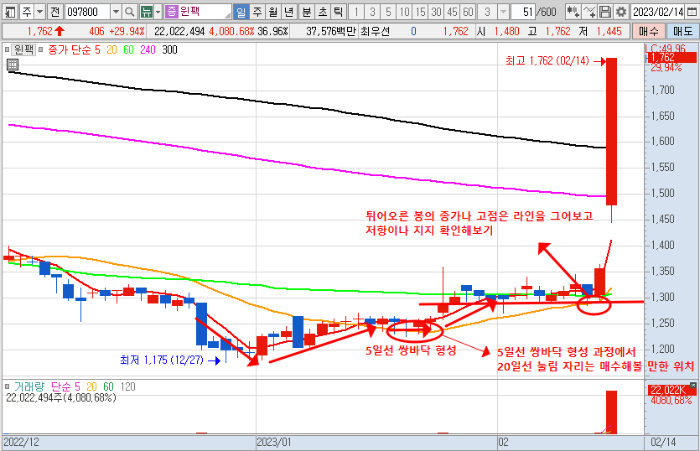Select the 5-day moving average legend

[97, 50]
